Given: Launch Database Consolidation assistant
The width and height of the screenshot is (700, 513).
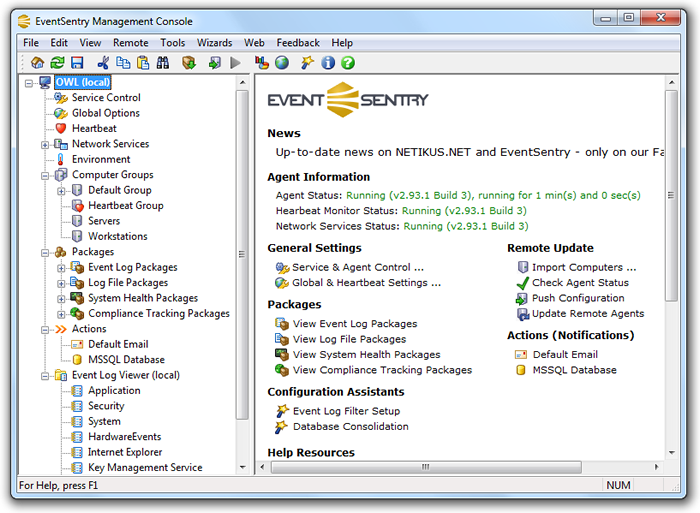Looking at the screenshot, I should (350, 427).
